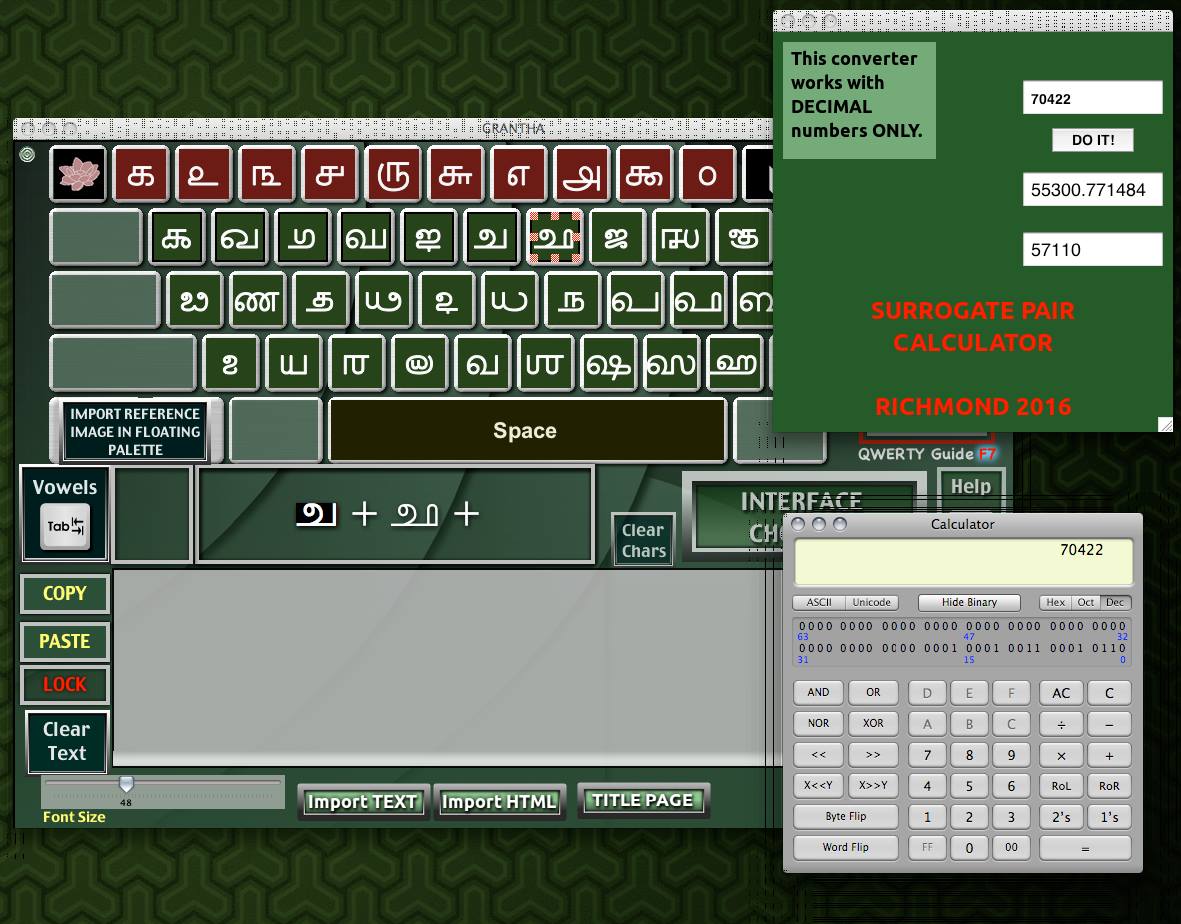Click Byte Flip in Calculator
The image size is (1181, 924).
point(845,816)
